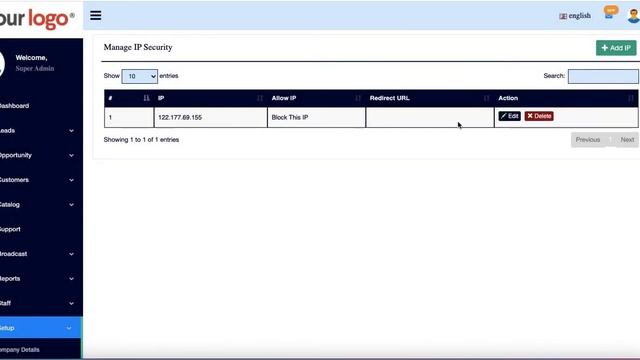Expand the Broadcast menu chevron
This screenshot has width=640, height=360.
click(x=71, y=254)
